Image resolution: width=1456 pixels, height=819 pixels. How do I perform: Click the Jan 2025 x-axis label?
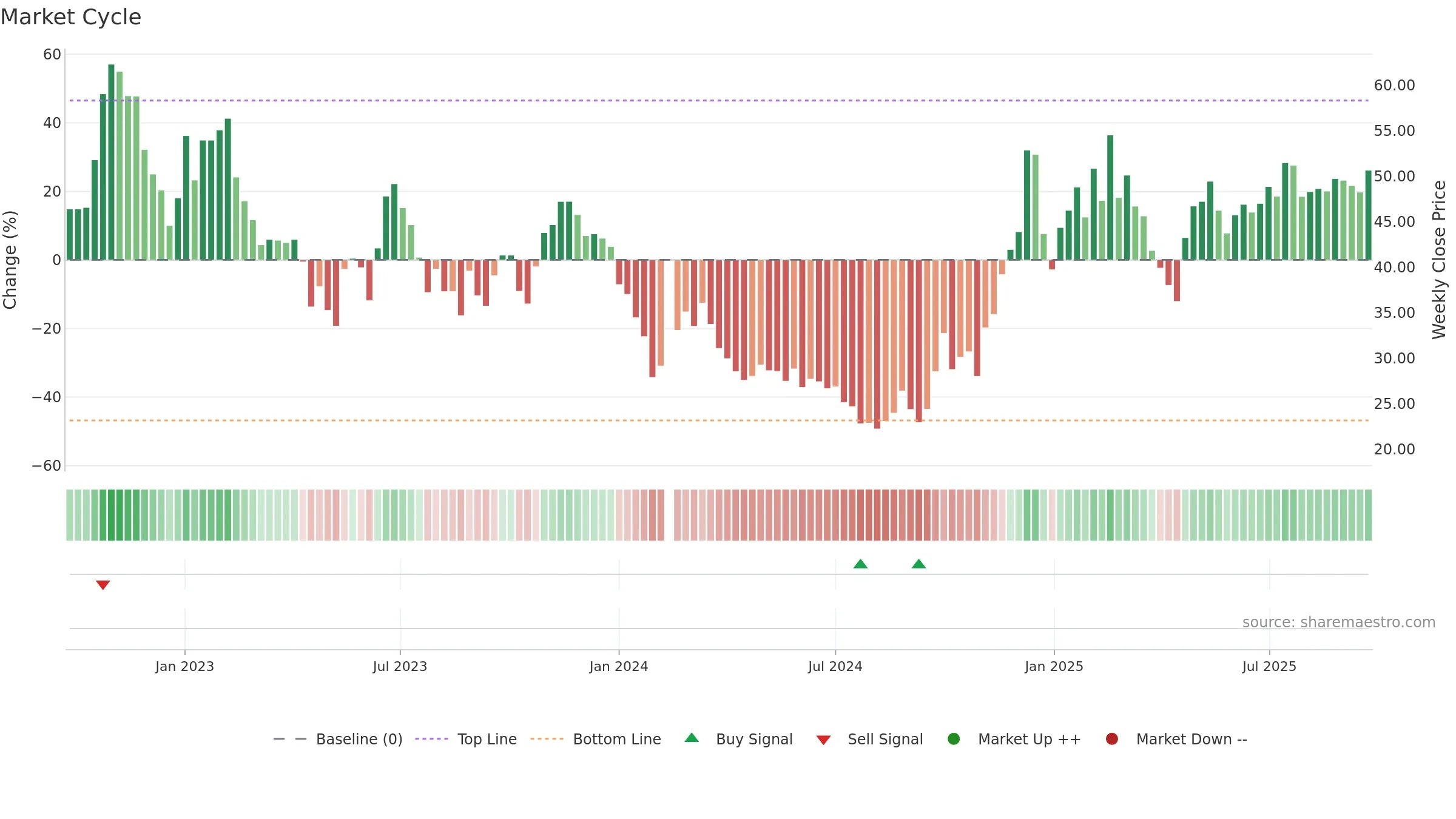click(1054, 667)
